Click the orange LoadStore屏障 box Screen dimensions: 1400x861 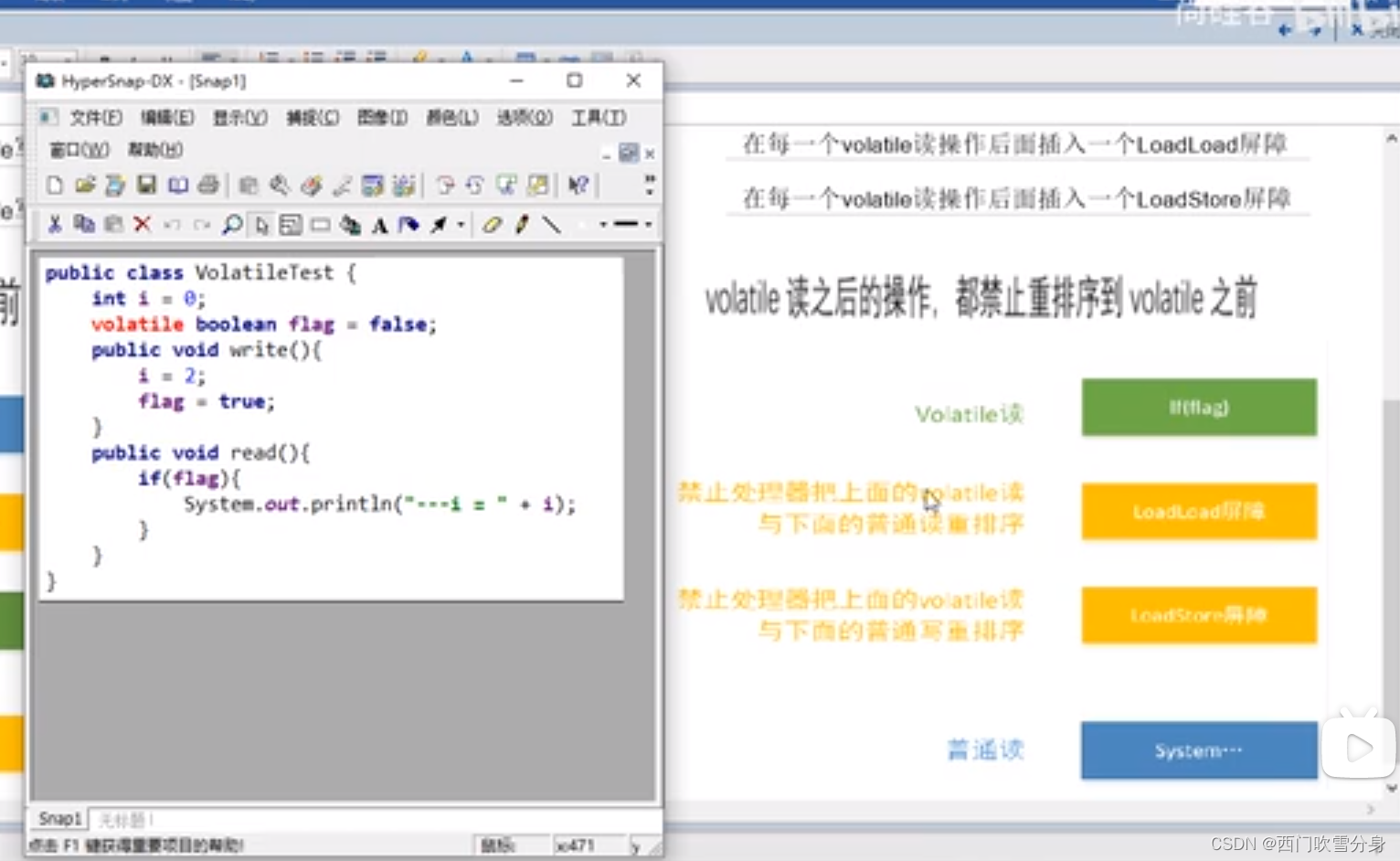coord(1199,615)
